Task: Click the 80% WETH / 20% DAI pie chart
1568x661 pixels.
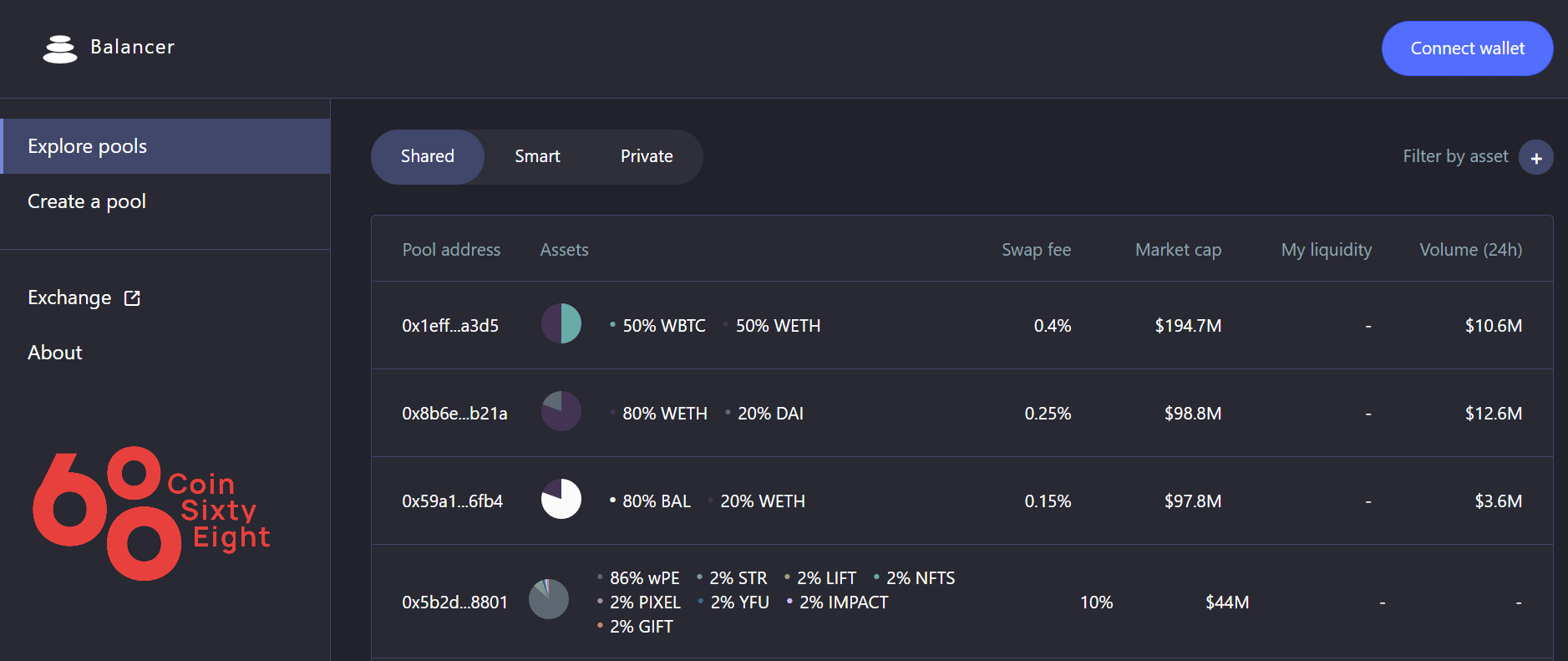Action: click(561, 411)
